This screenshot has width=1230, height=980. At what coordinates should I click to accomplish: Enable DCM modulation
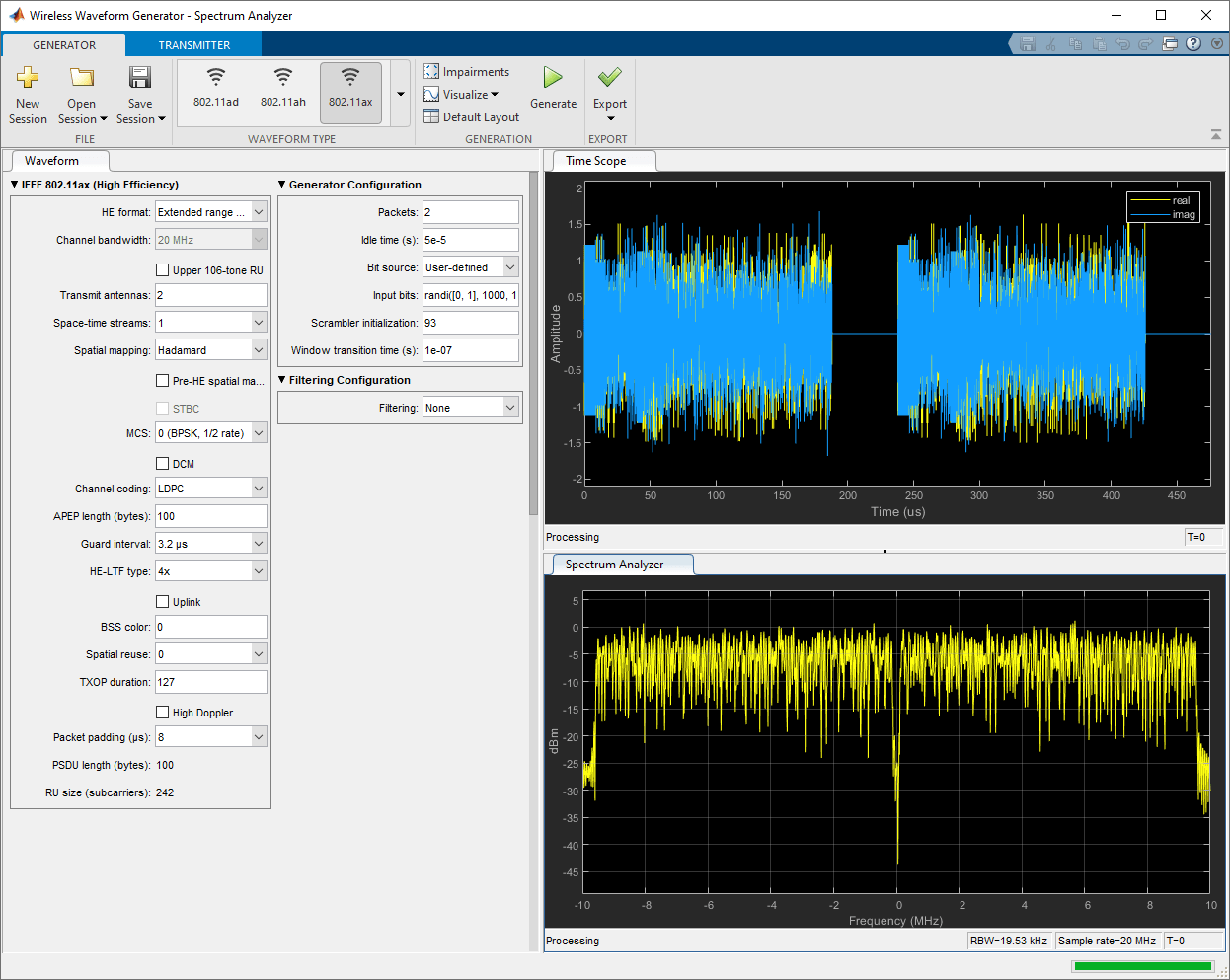162,463
